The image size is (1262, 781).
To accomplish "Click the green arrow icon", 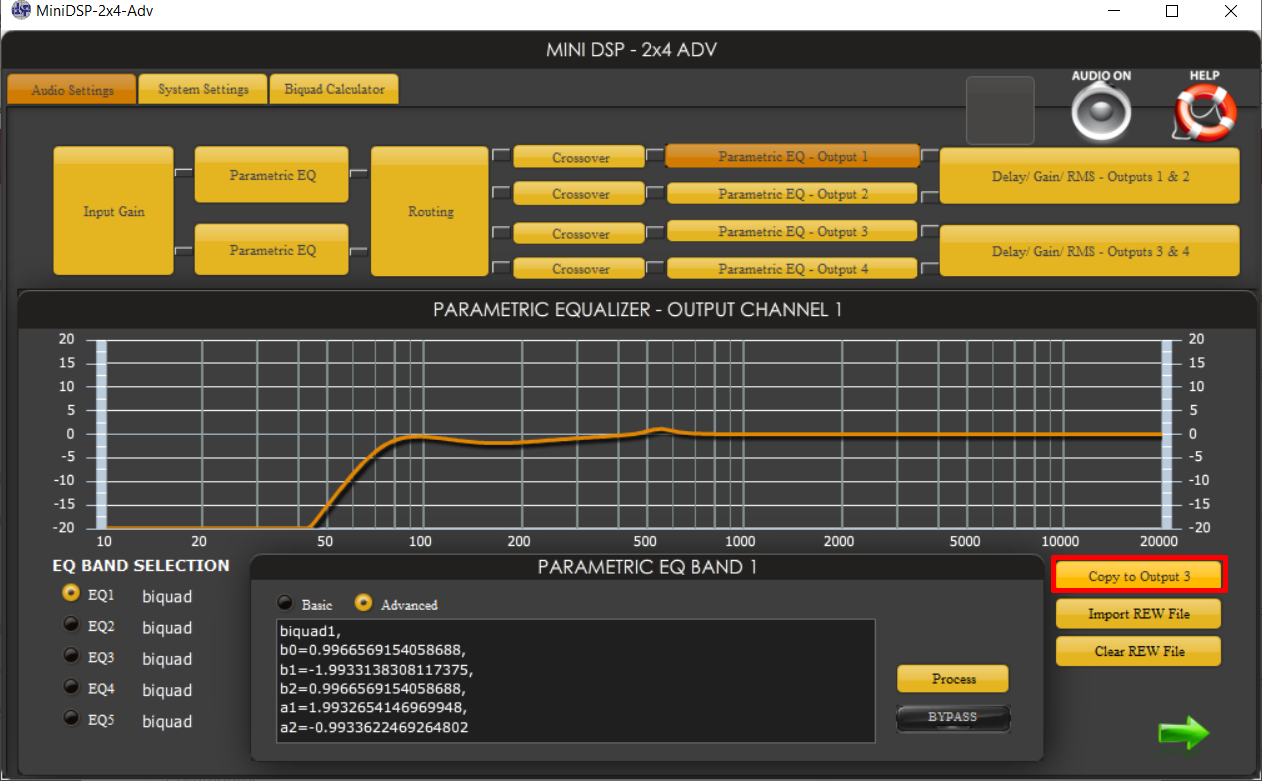I will tap(1184, 733).
